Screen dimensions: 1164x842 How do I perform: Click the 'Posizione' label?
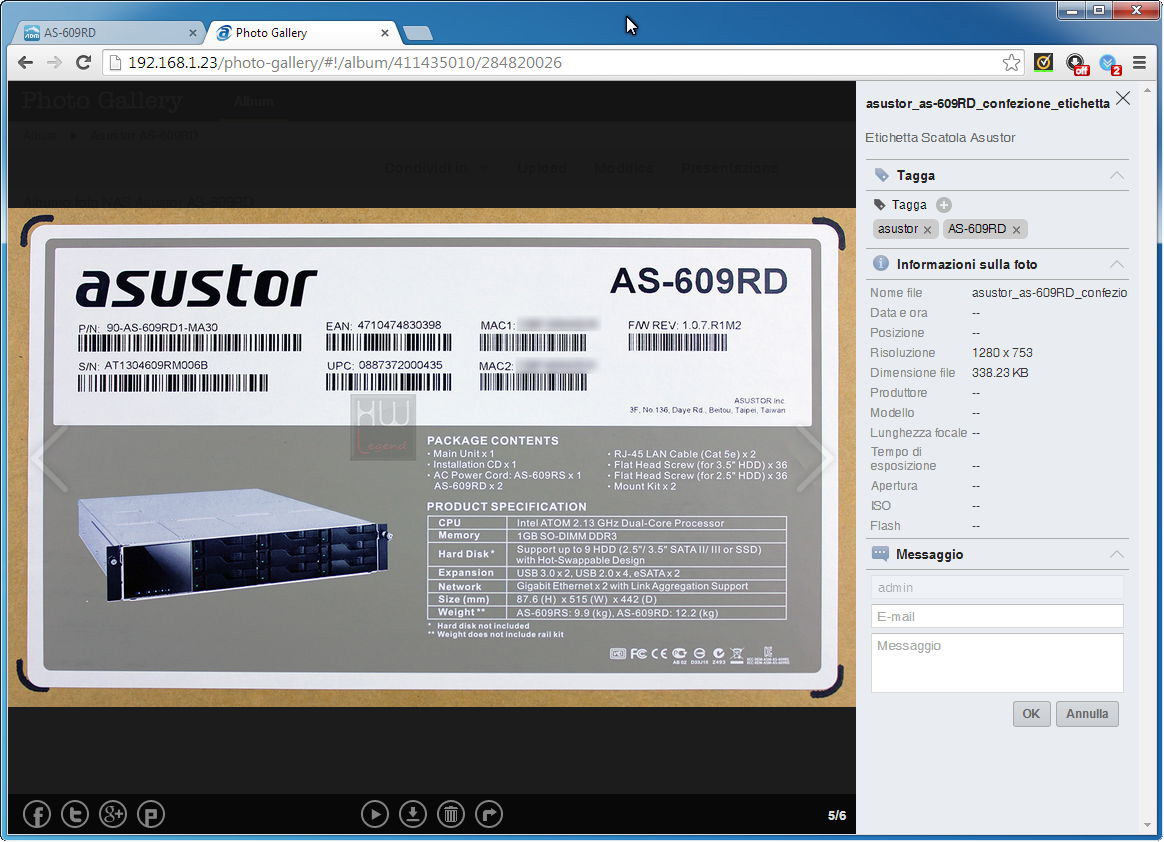(897, 333)
